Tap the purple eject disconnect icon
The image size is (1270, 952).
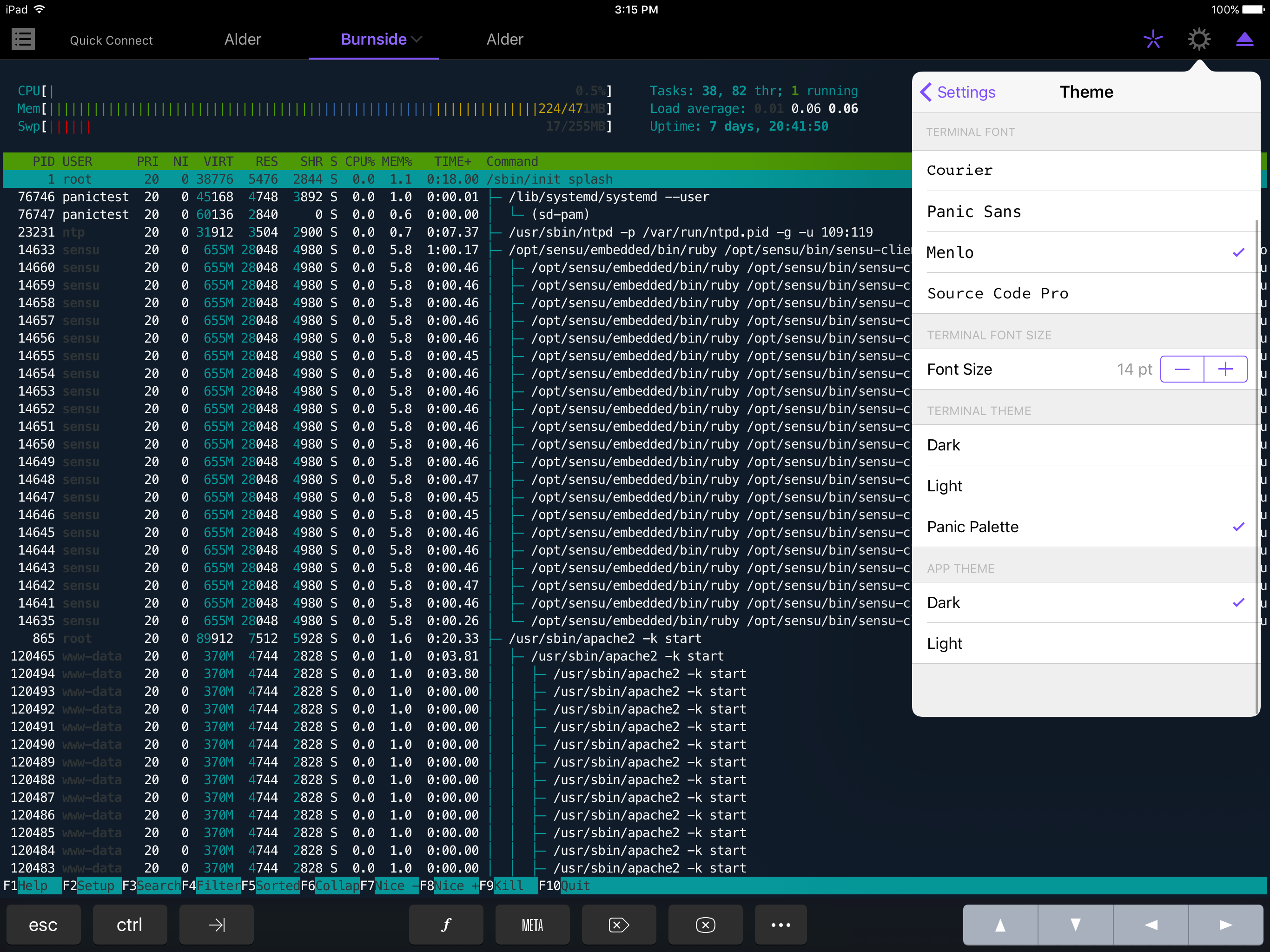click(x=1244, y=40)
